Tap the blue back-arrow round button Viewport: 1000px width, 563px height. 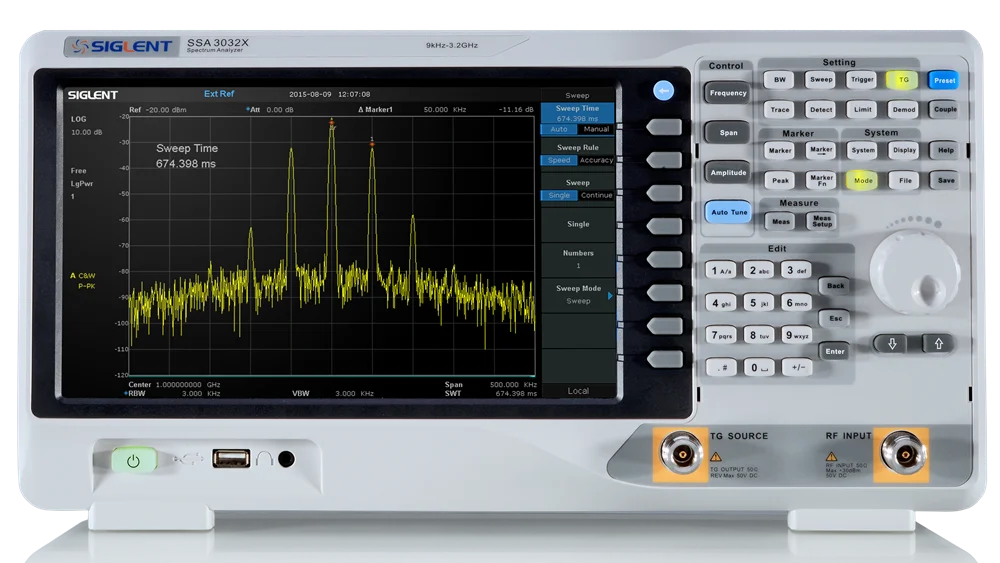[x=664, y=91]
